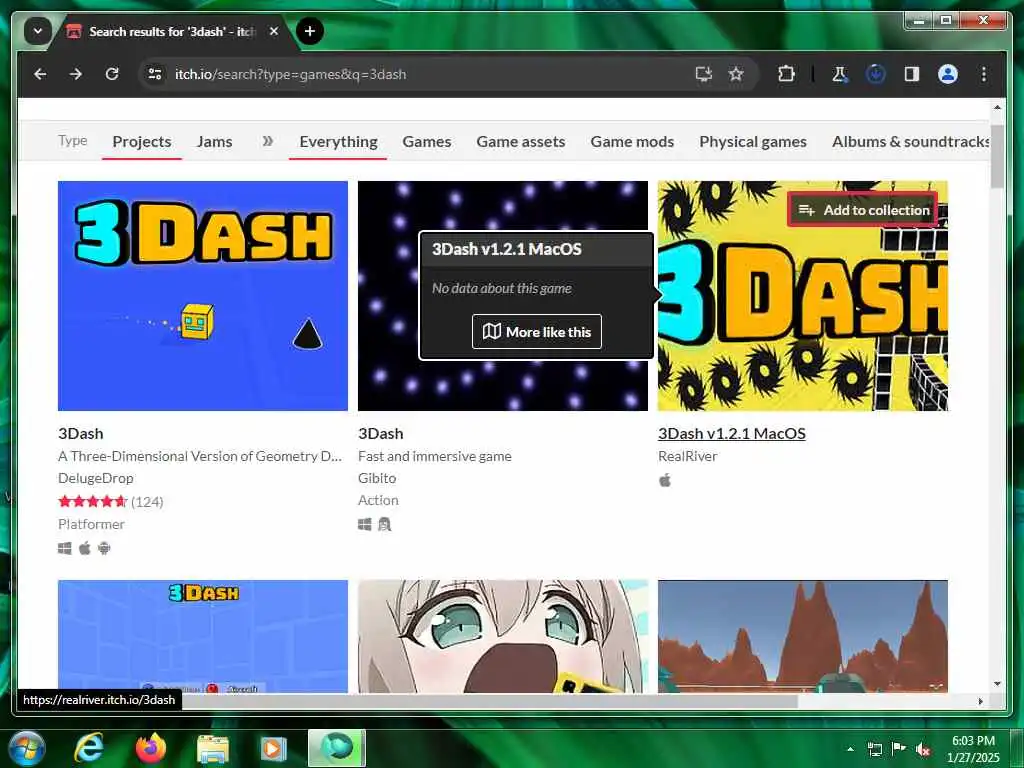This screenshot has height=768, width=1024.
Task: Launch Firefox from the taskbar
Action: (x=151, y=748)
